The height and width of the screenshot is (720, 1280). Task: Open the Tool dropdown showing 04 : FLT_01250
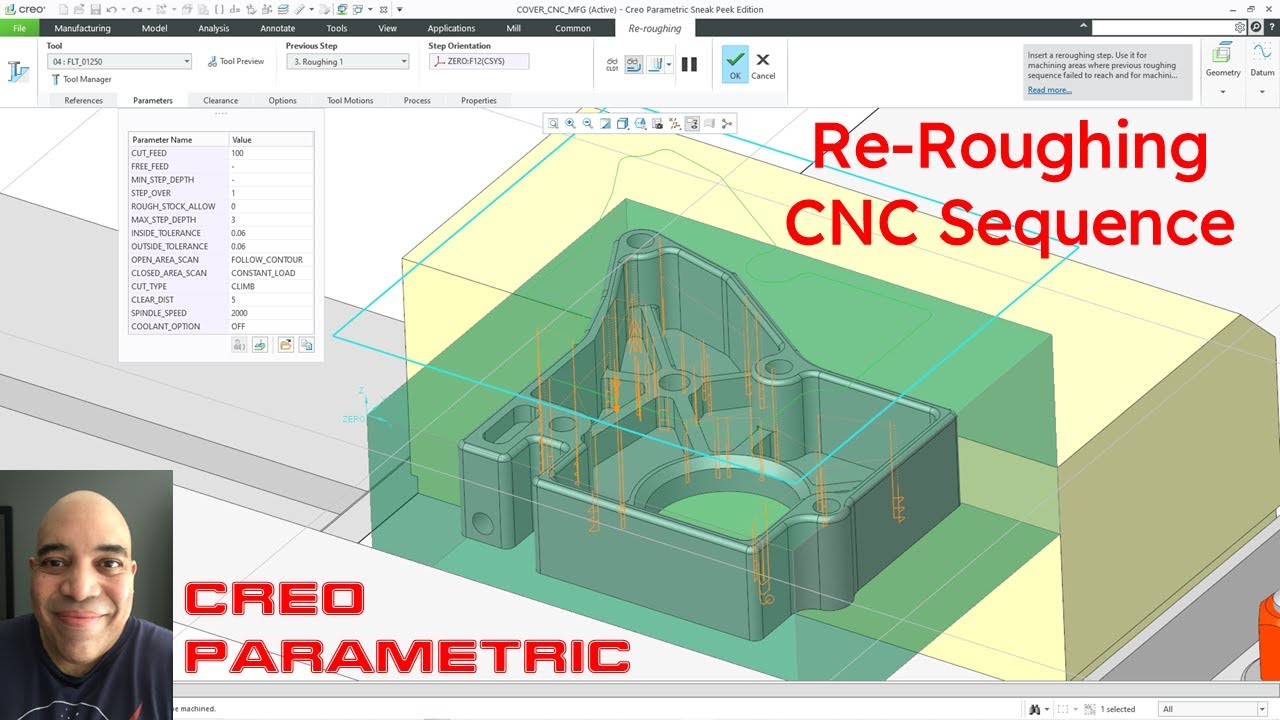118,62
